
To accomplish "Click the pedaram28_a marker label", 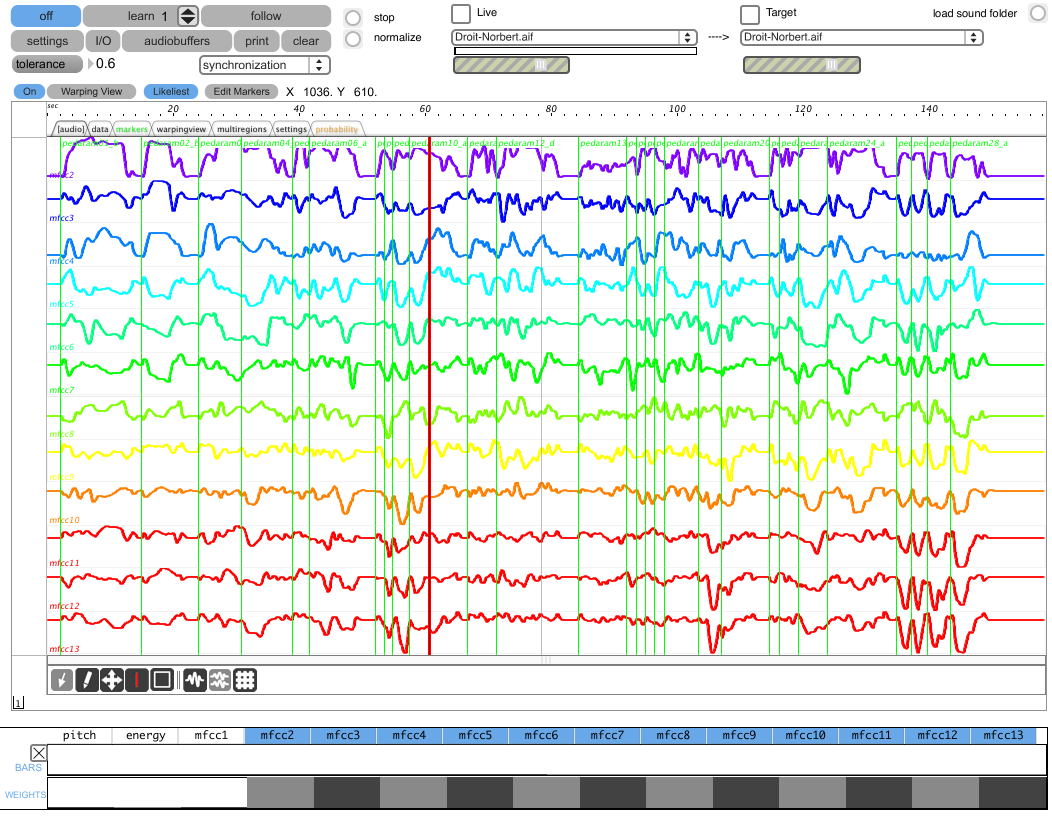I will 980,143.
